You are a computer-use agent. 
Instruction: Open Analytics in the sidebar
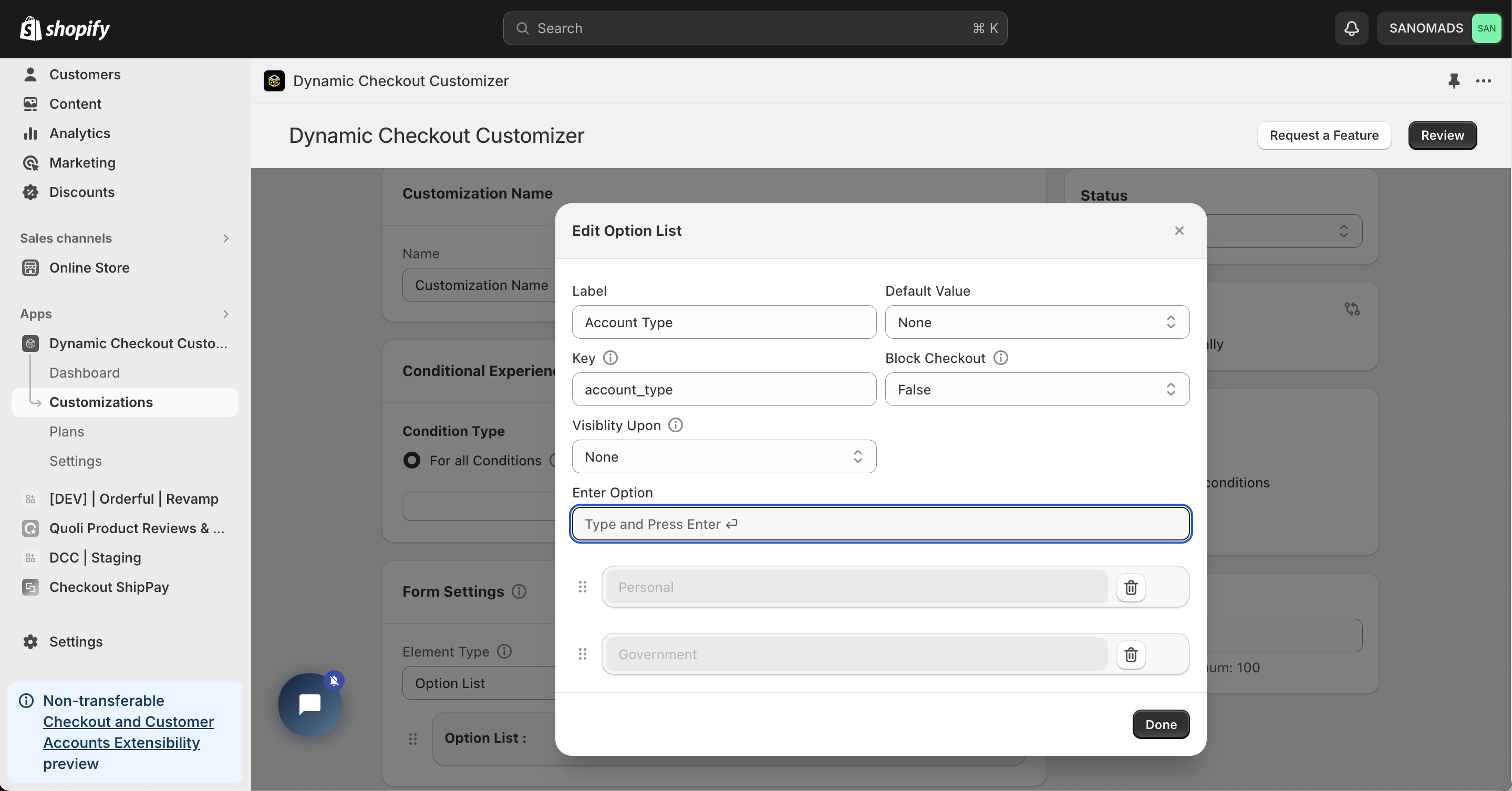coord(80,133)
